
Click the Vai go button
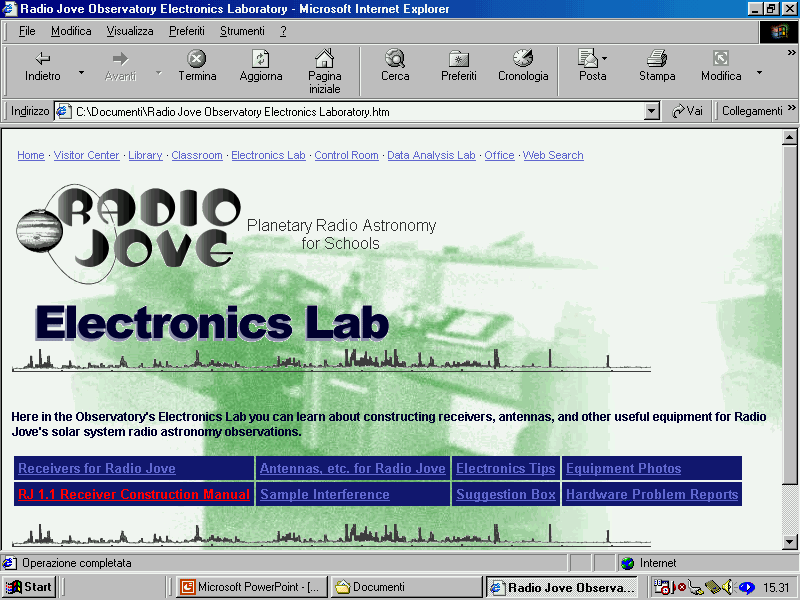click(x=687, y=111)
